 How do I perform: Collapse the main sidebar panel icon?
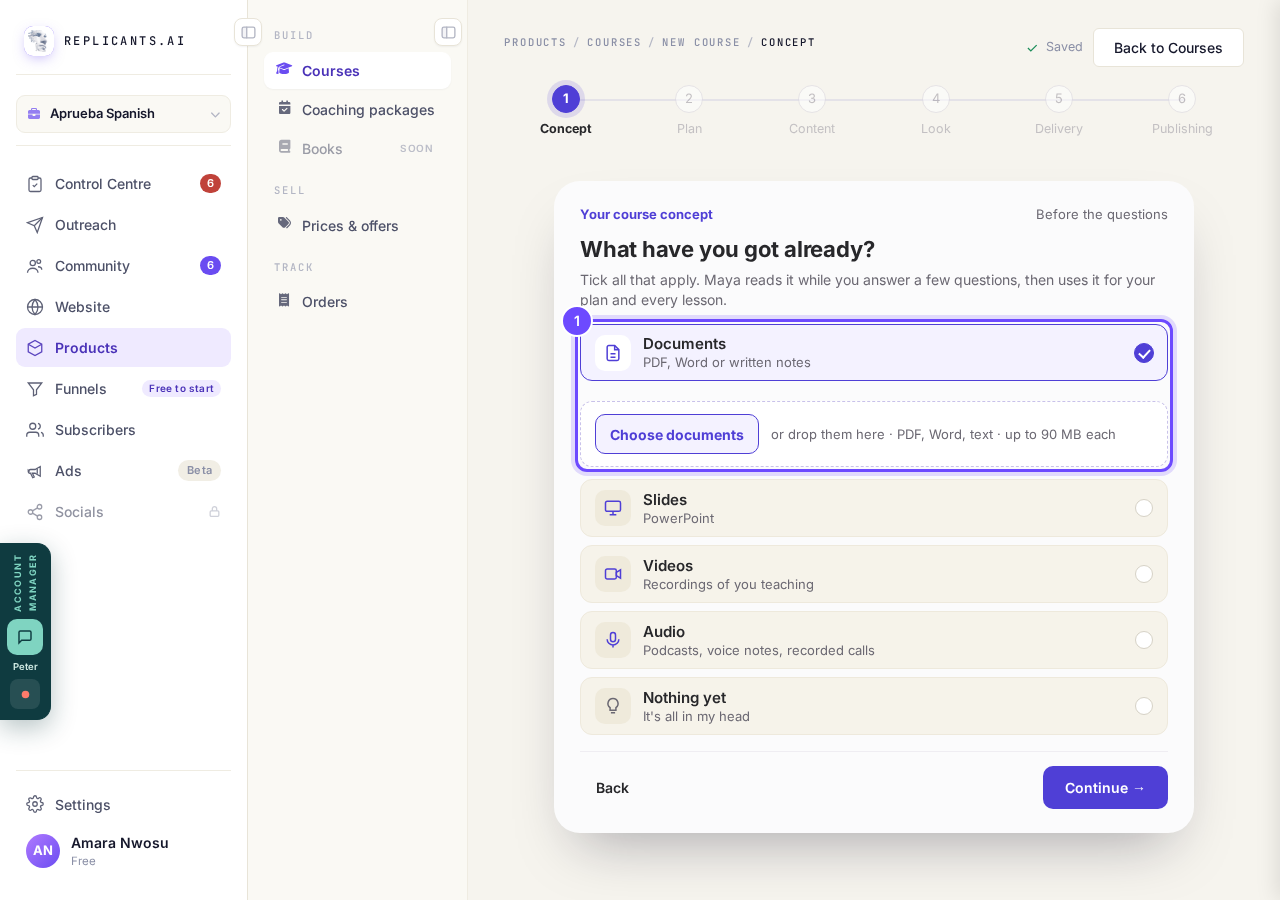click(248, 32)
